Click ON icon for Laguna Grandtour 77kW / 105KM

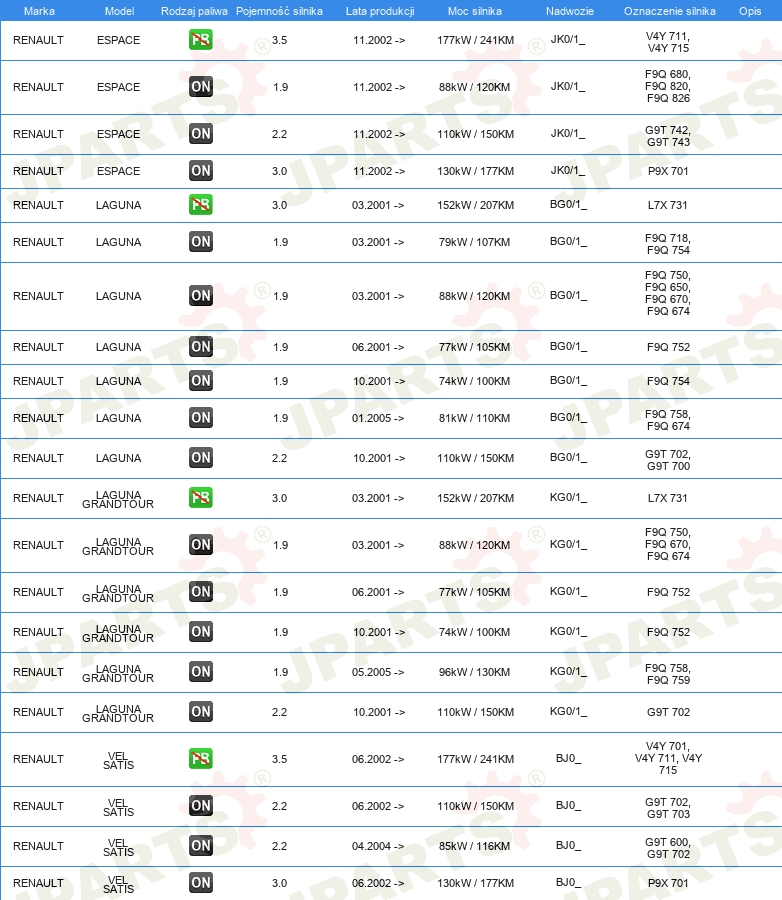pos(200,592)
